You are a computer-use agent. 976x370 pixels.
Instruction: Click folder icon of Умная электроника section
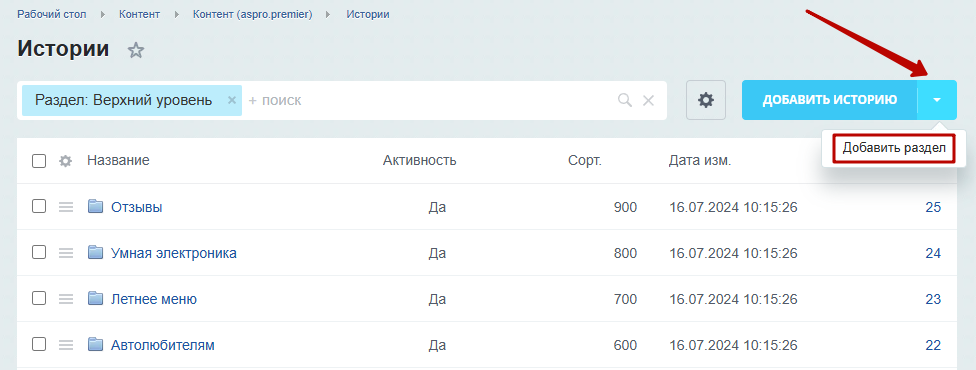pyautogui.click(x=95, y=252)
